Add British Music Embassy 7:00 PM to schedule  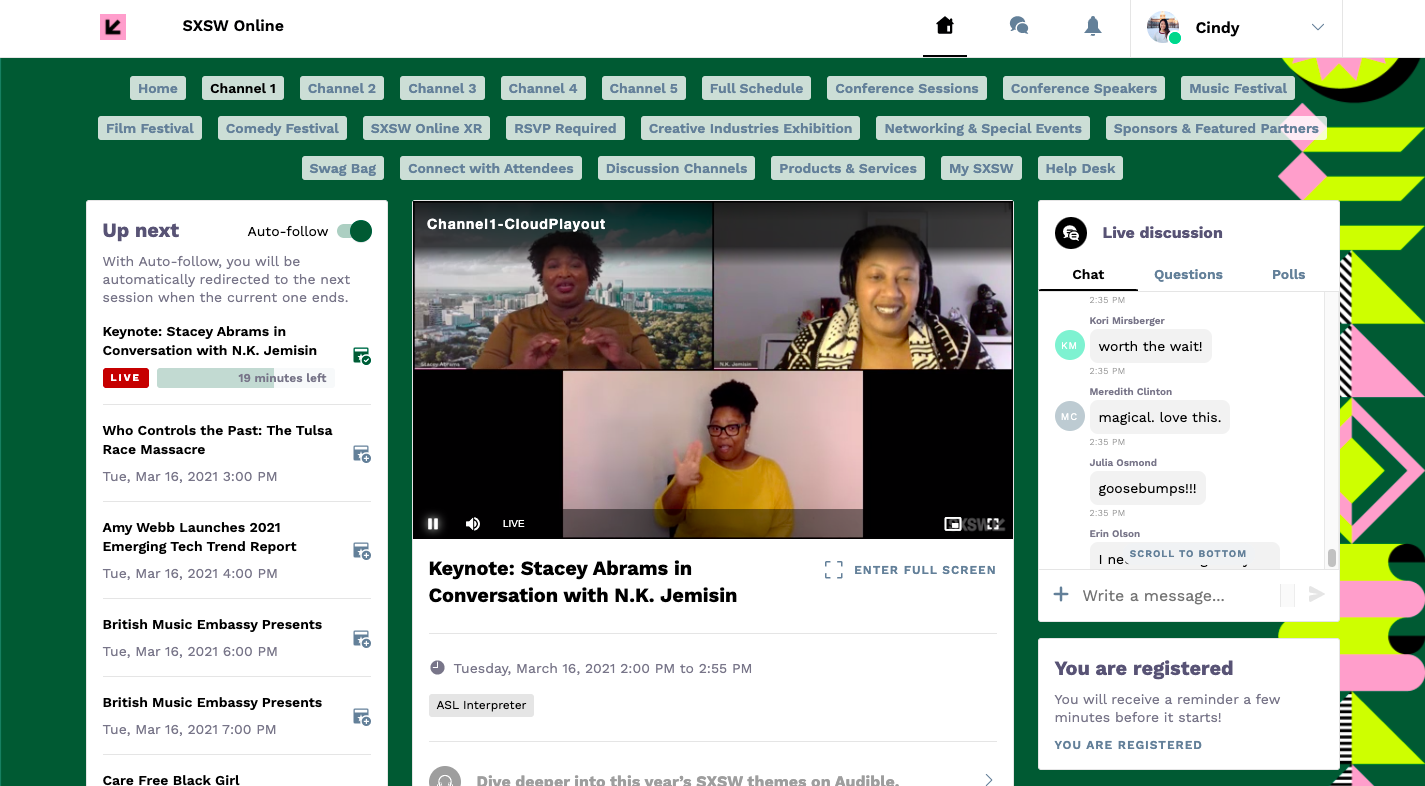pos(362,717)
